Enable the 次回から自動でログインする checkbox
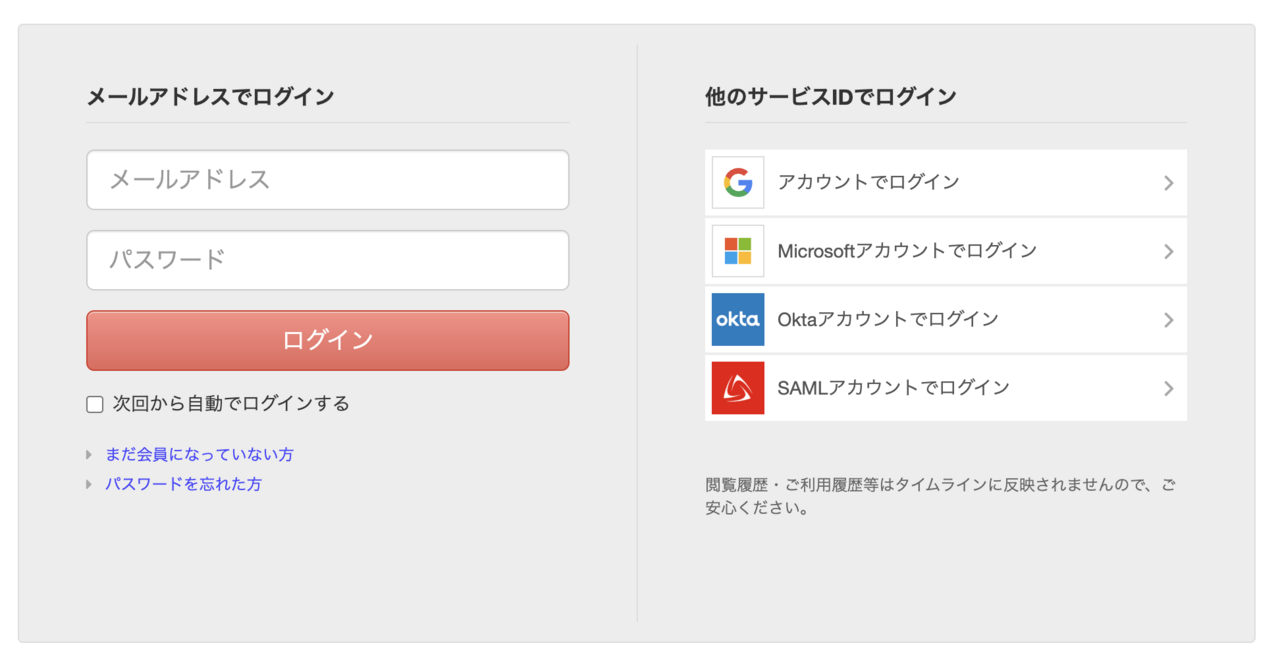This screenshot has width=1280, height=664. [x=95, y=404]
